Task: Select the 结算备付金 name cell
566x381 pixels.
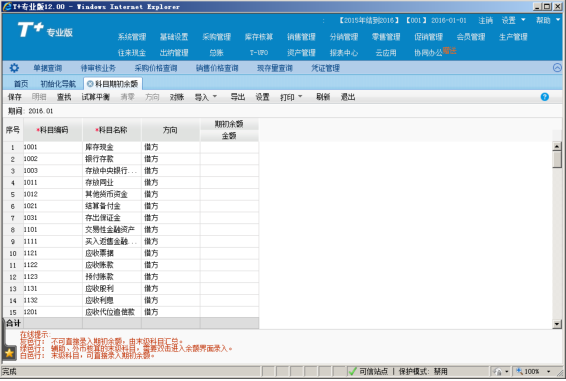Action: tap(112, 206)
